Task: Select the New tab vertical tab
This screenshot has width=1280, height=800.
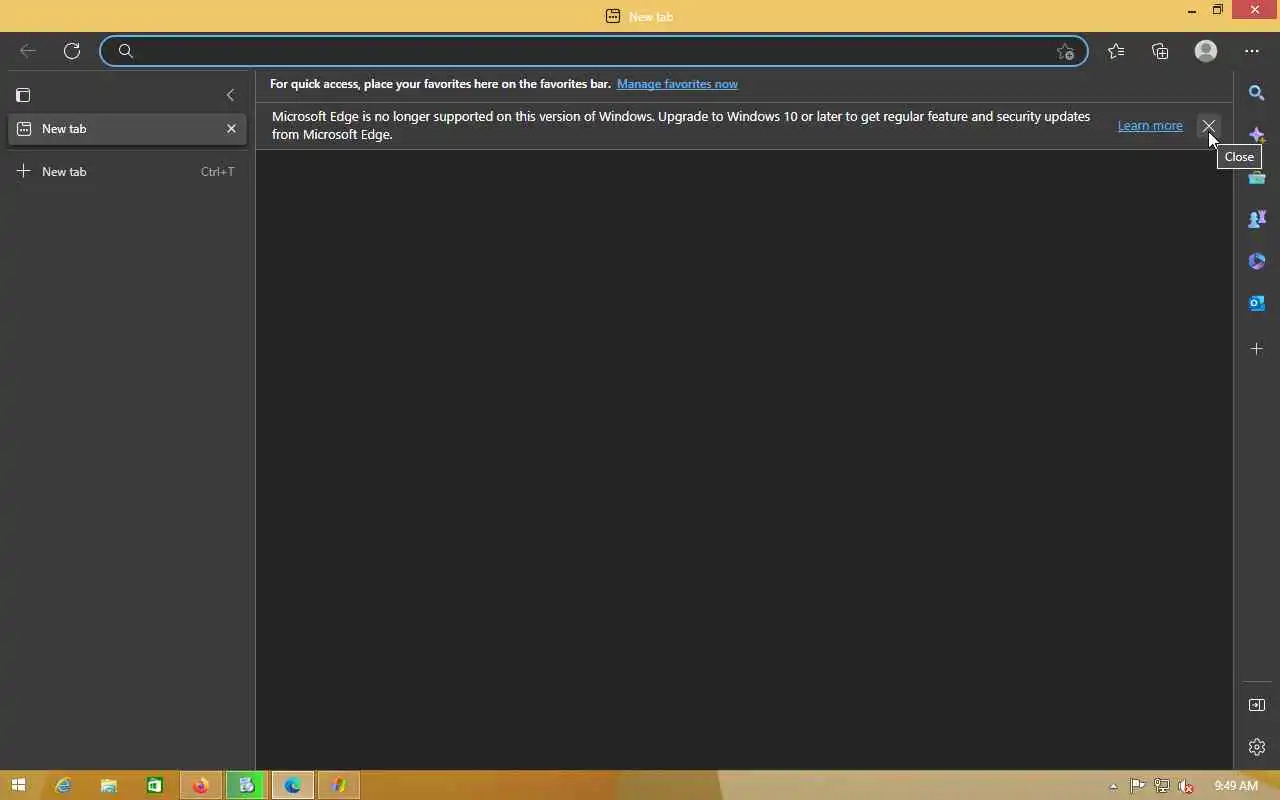Action: pyautogui.click(x=127, y=129)
